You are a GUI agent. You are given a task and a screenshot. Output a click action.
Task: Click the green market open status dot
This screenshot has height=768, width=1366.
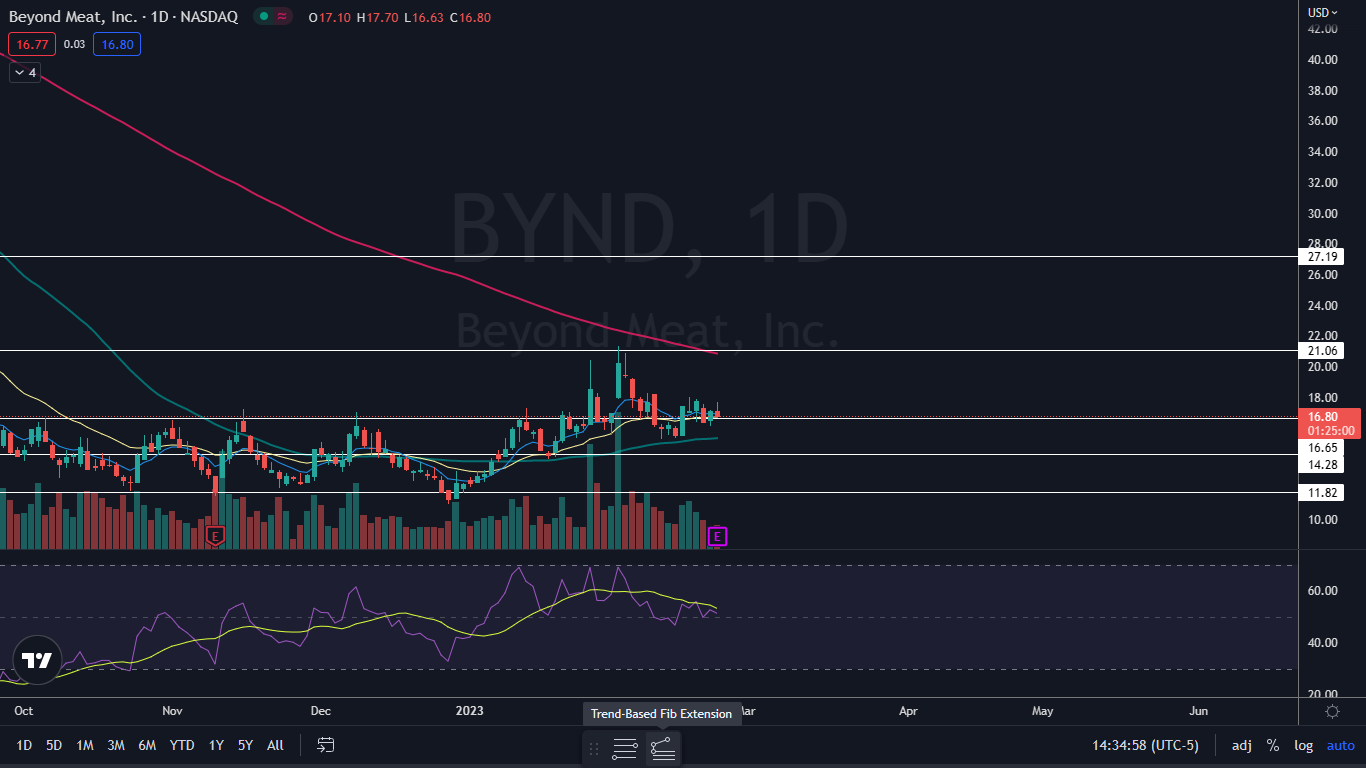262,17
